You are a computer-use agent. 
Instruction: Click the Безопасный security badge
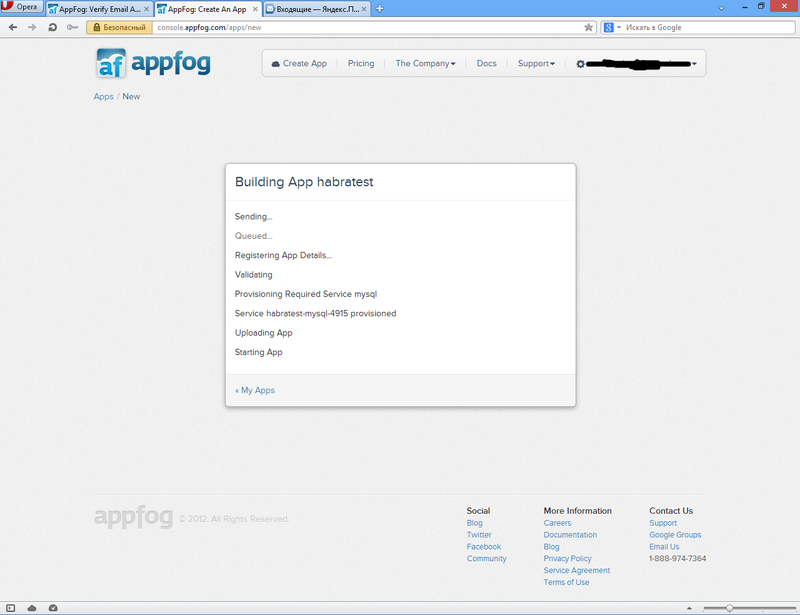119,28
